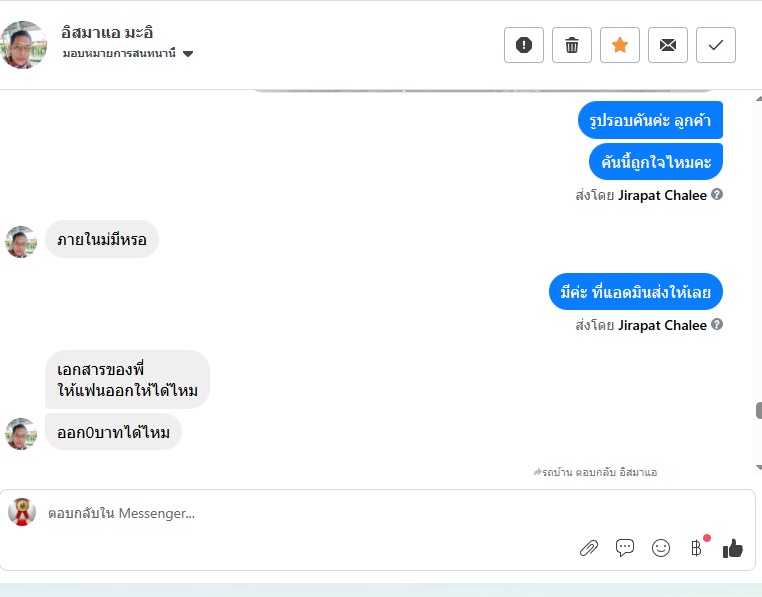Click scrollbar down arrow in chat

759,468
